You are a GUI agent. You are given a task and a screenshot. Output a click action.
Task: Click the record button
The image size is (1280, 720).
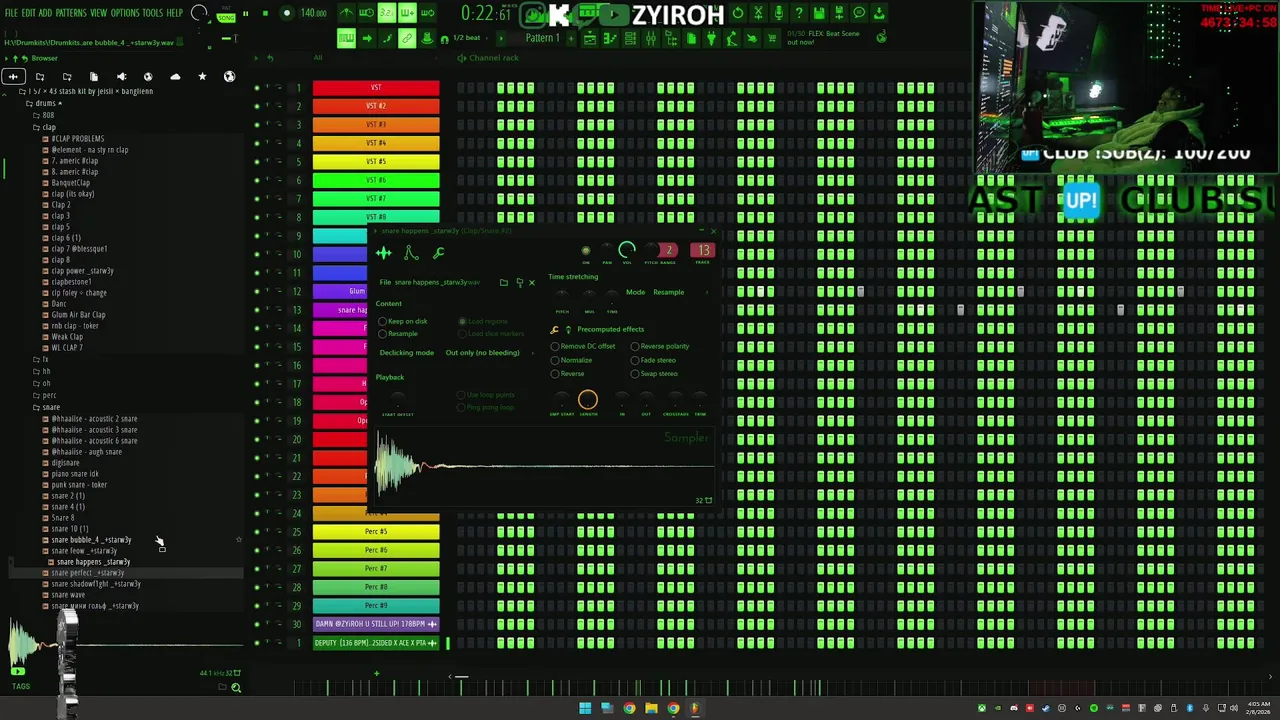[286, 14]
